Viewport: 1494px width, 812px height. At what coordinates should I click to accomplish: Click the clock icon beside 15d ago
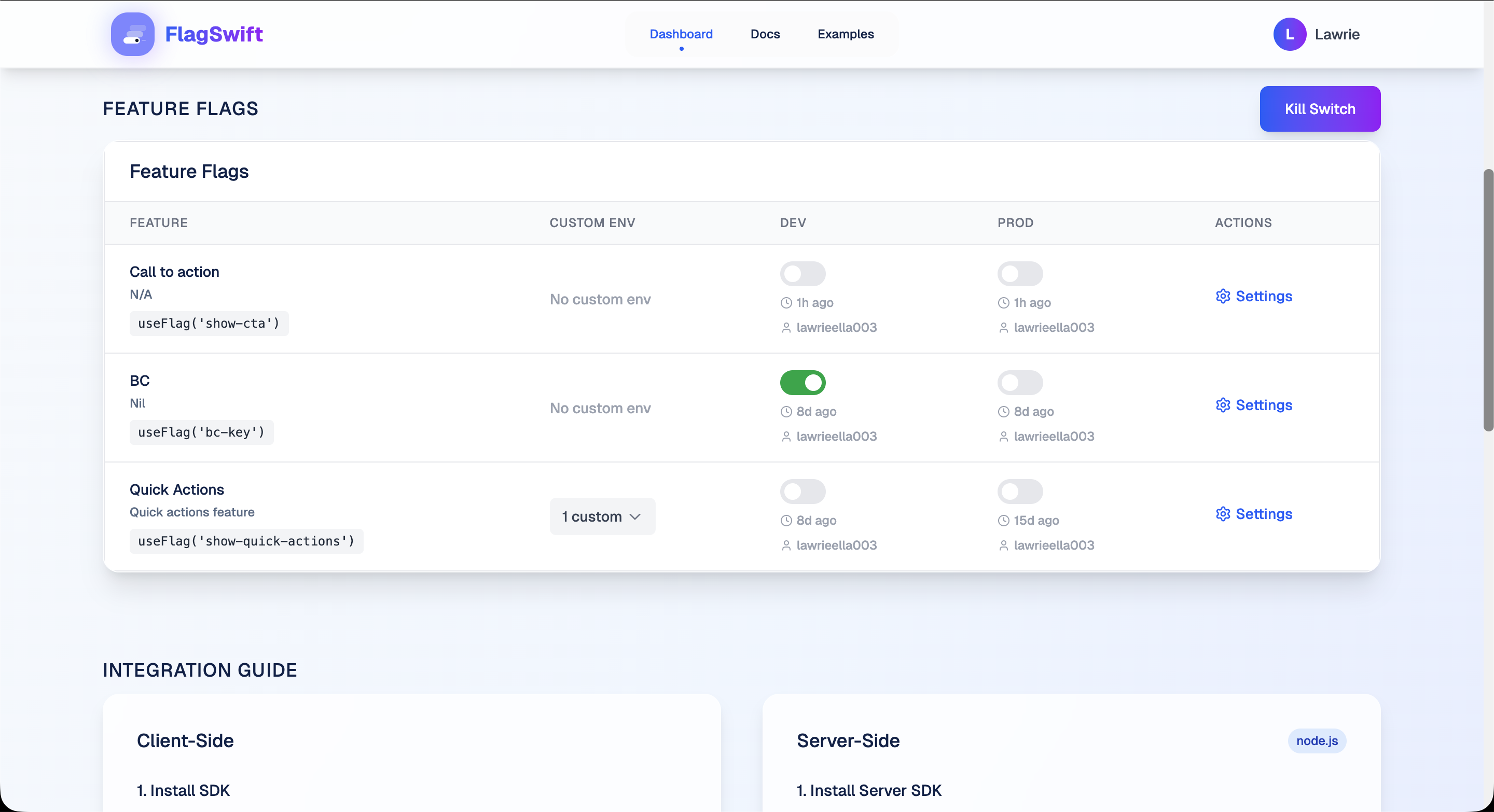click(x=1003, y=521)
